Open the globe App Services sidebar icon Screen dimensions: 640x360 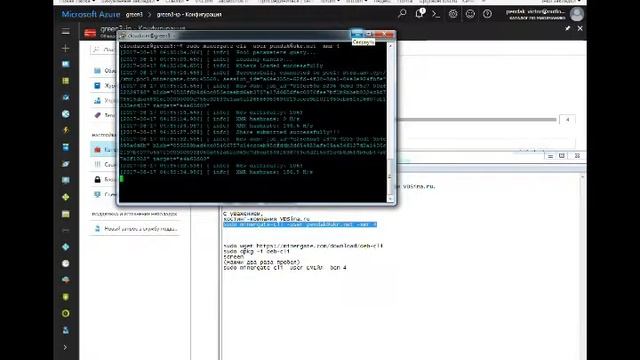[65, 114]
